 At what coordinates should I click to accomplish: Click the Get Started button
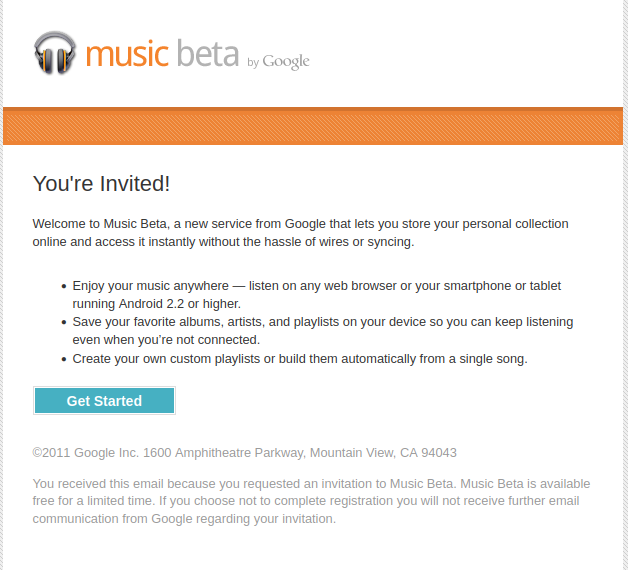104,401
